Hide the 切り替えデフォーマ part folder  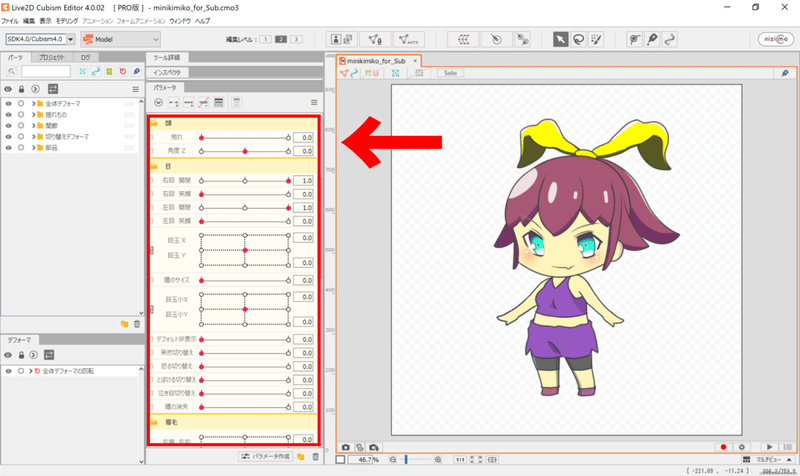(x=8, y=137)
